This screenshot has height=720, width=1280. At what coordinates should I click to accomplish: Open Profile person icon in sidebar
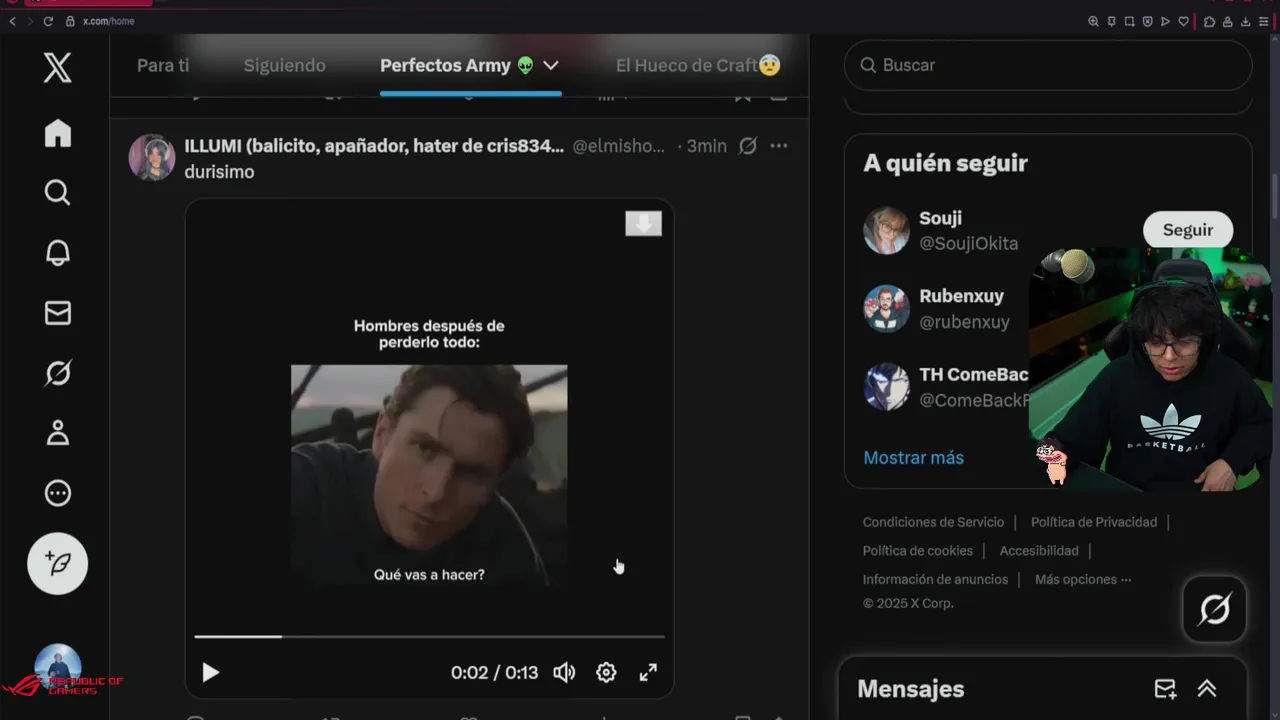58,433
